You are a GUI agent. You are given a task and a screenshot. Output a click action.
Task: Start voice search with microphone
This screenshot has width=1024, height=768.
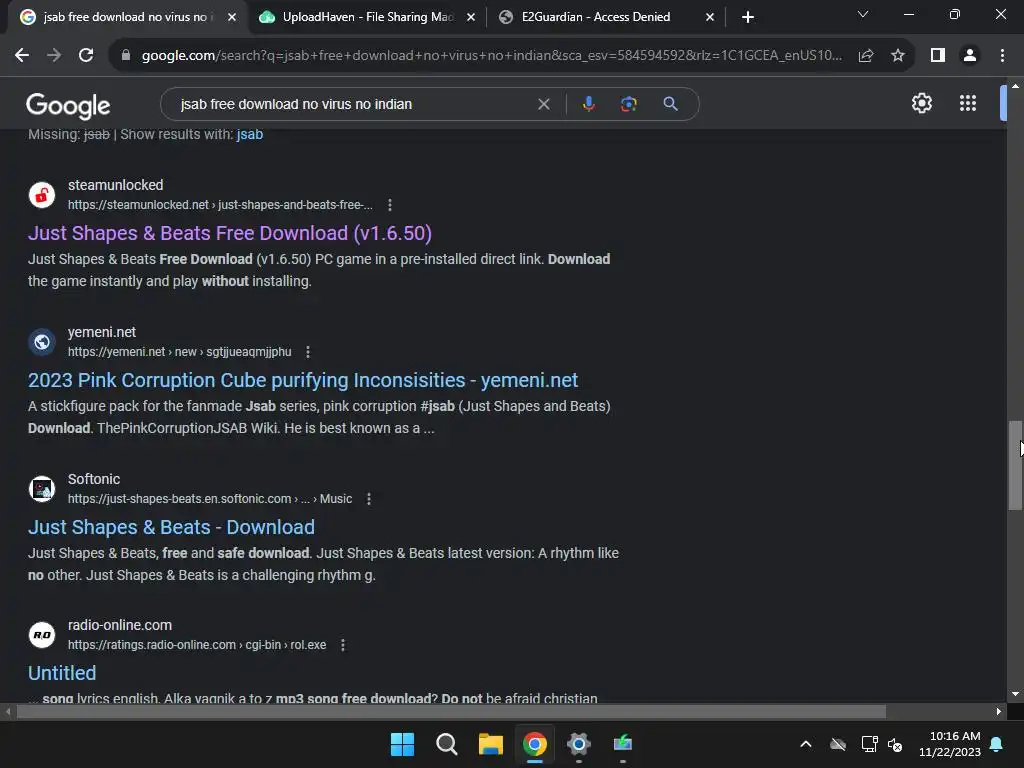(x=588, y=104)
